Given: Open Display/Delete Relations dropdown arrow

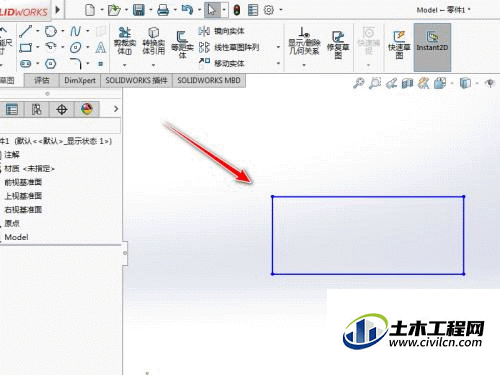Looking at the screenshot, I should point(304,65).
